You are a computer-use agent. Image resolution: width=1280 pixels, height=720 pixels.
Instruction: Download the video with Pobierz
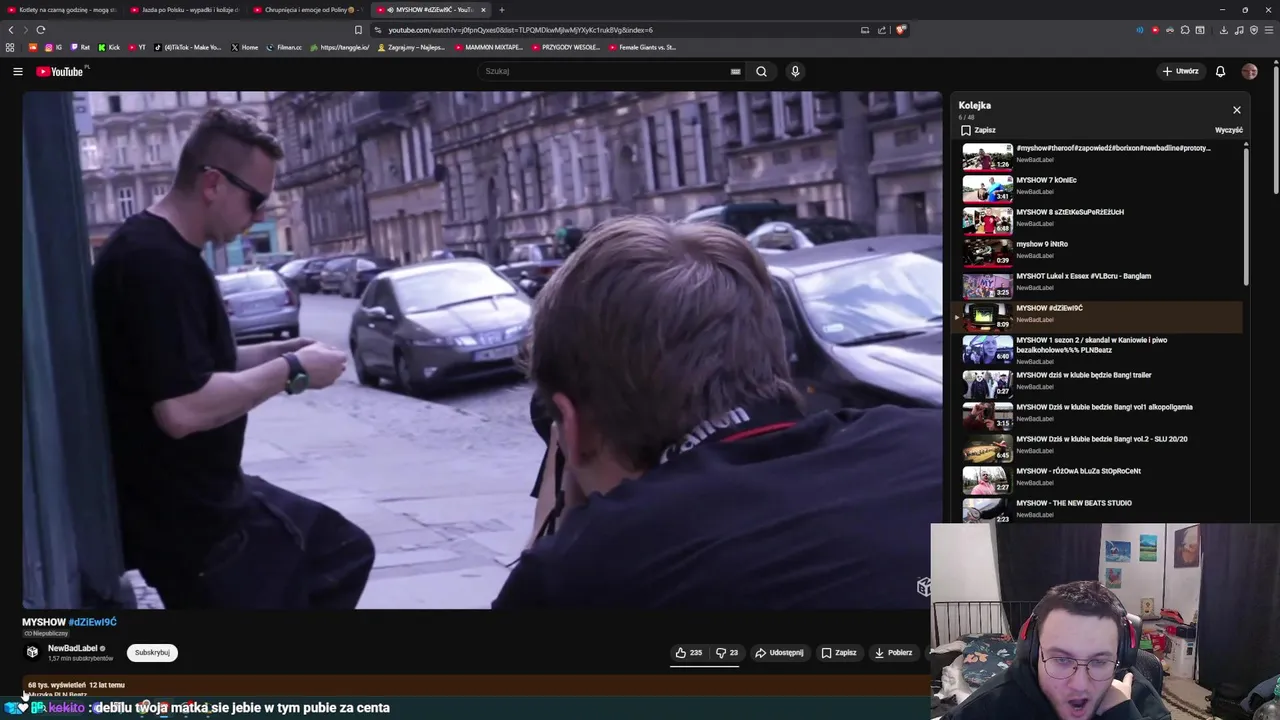893,652
